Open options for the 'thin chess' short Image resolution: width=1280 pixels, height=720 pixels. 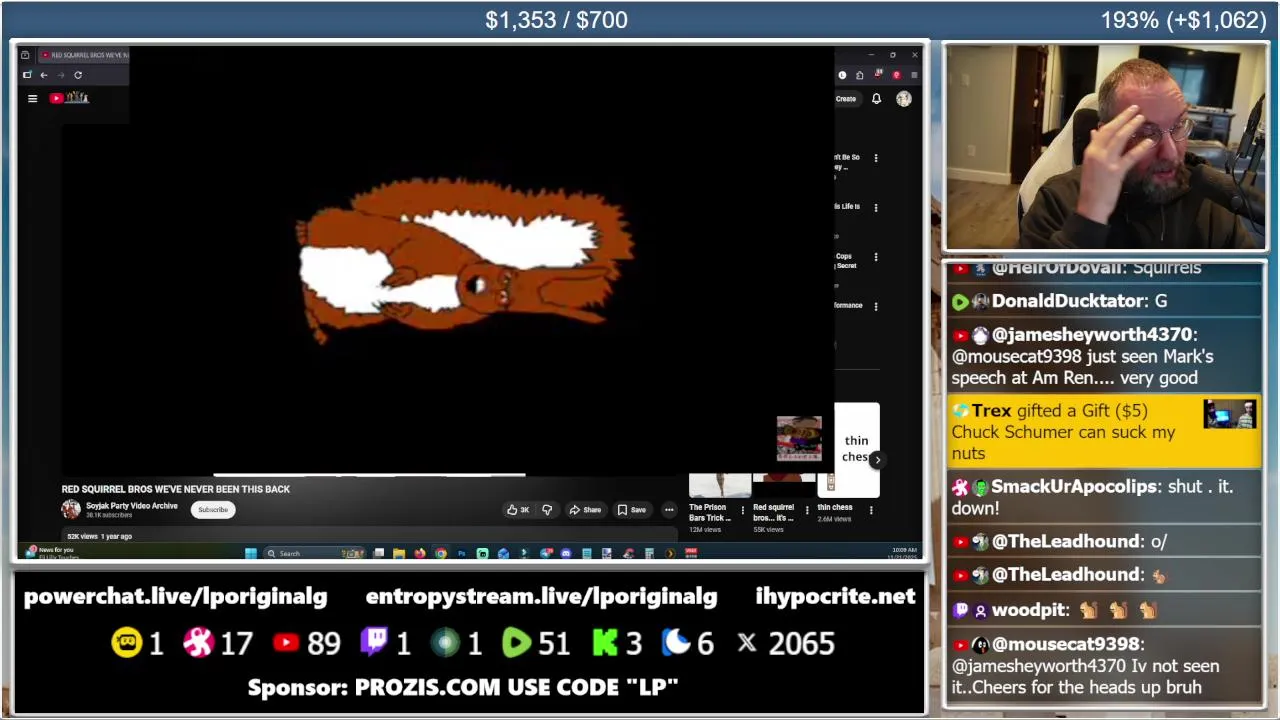[871, 510]
